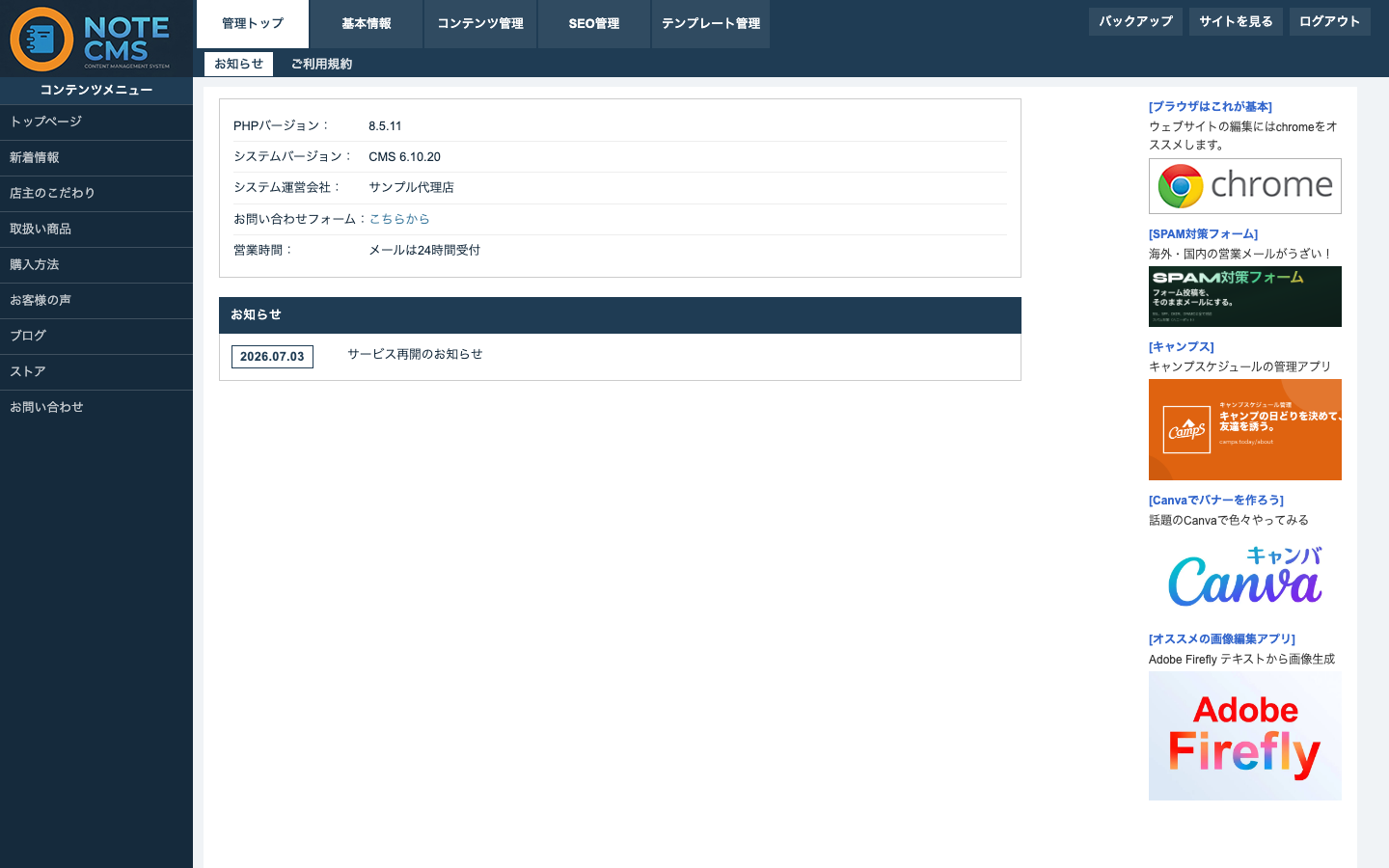Click the バックアップ button
The image size is (1389, 868).
[1136, 21]
